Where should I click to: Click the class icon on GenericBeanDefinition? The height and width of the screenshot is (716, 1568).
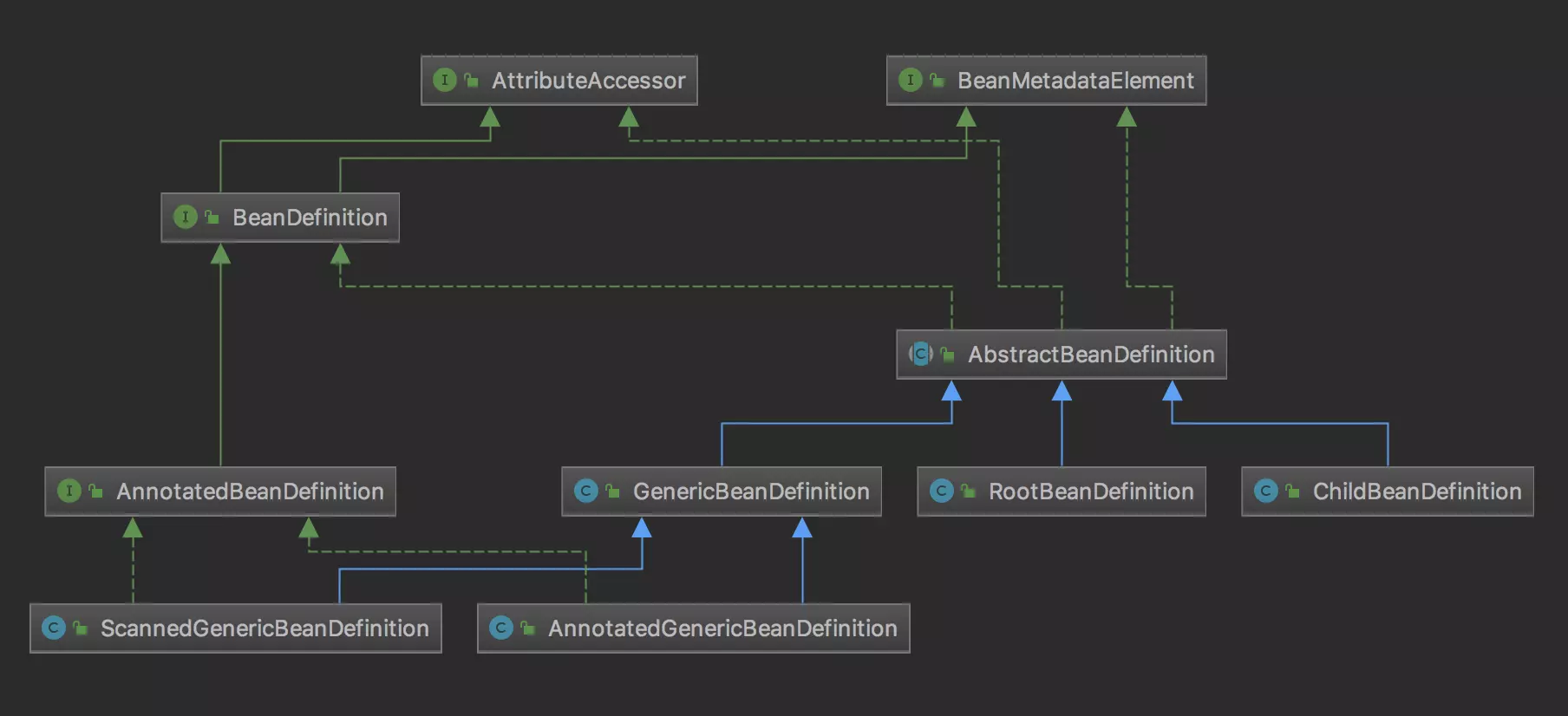tap(585, 491)
